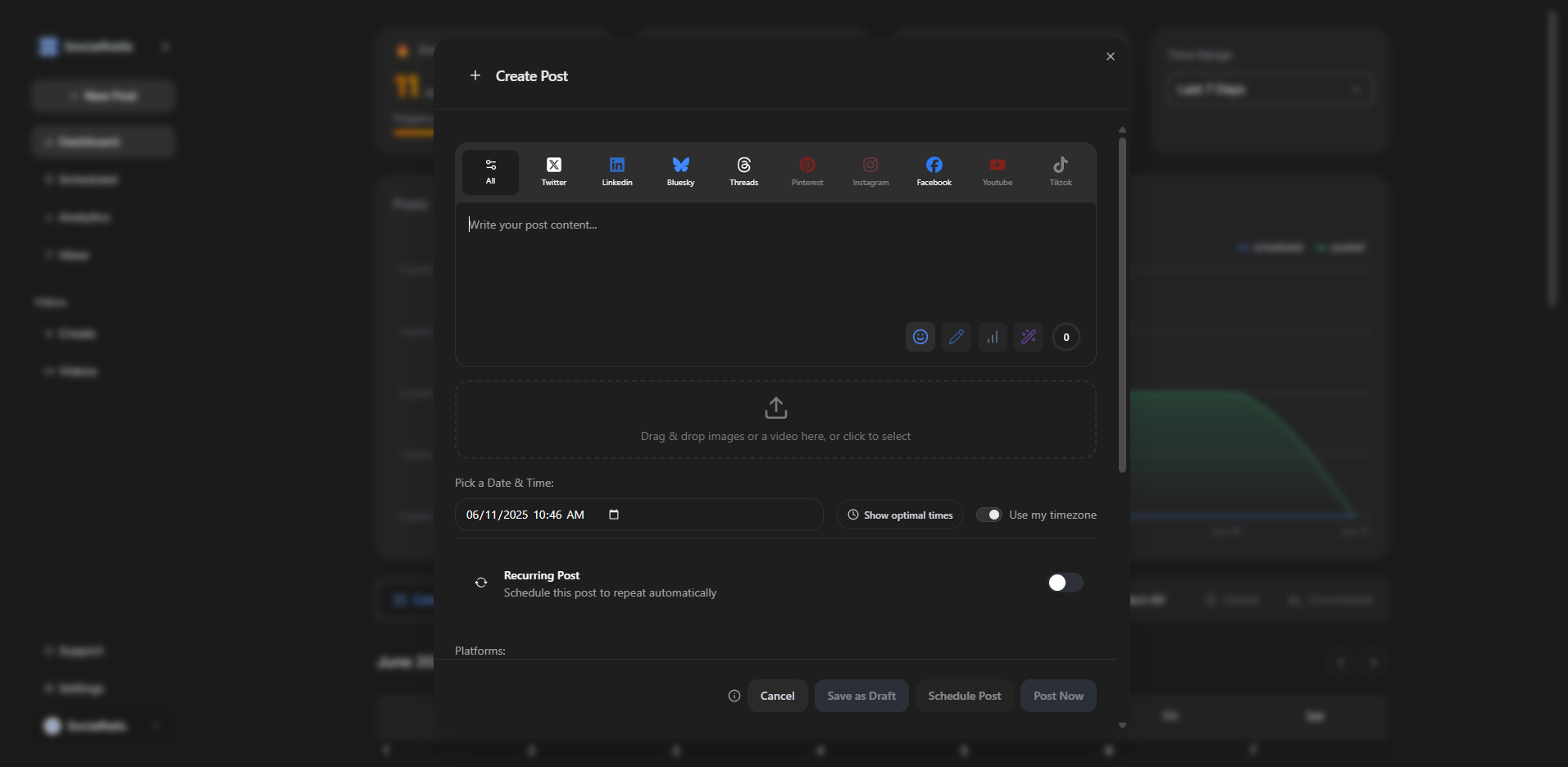Switch to the All platforms tab

489,171
